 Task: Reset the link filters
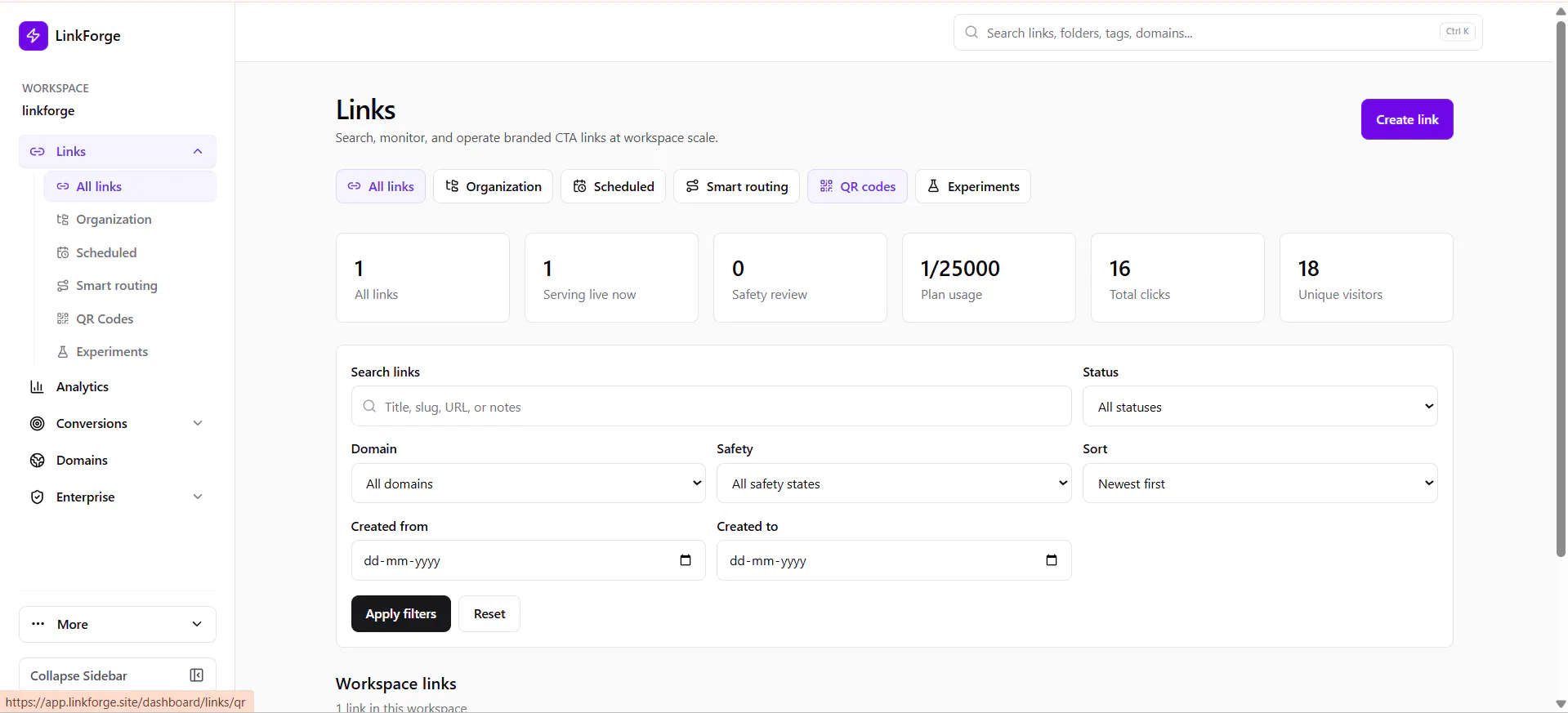pyautogui.click(x=489, y=614)
